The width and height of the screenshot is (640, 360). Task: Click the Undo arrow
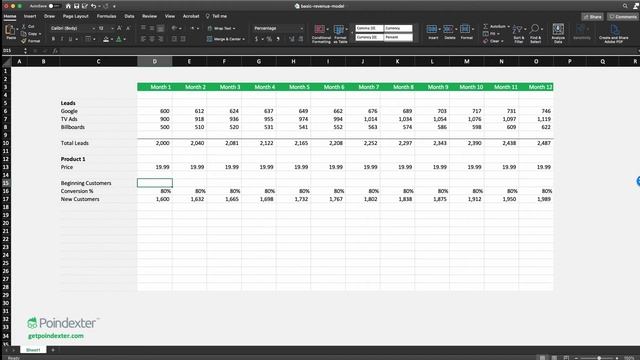[93, 6]
